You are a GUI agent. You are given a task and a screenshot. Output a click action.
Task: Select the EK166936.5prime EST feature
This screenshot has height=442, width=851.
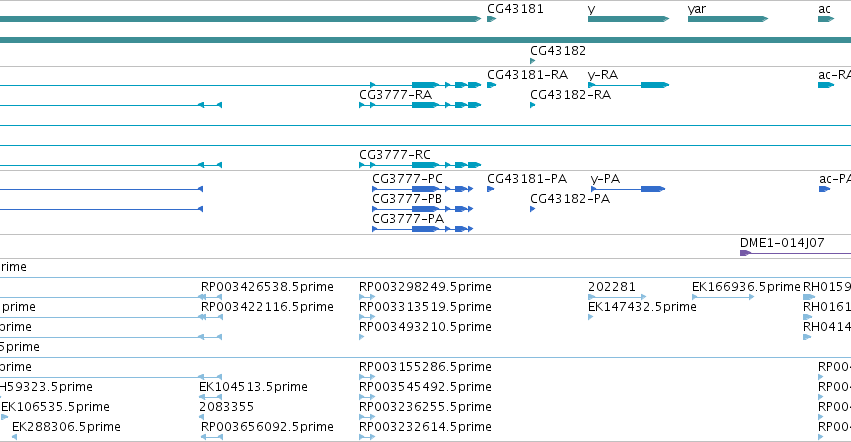point(723,297)
